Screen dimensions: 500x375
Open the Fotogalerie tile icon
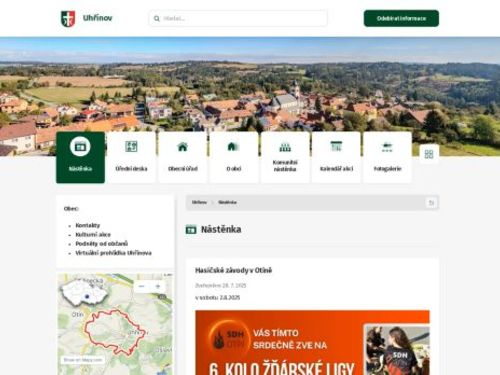[387, 147]
